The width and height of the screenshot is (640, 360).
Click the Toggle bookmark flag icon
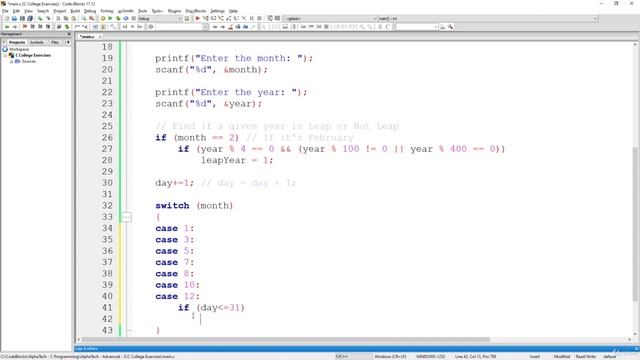(25, 27)
